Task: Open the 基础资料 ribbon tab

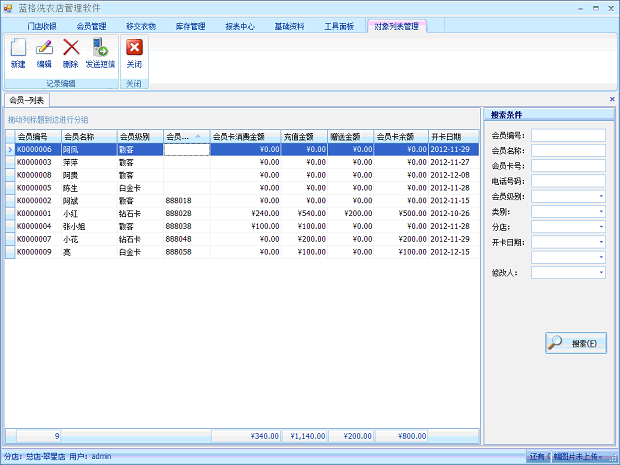Action: click(x=290, y=26)
